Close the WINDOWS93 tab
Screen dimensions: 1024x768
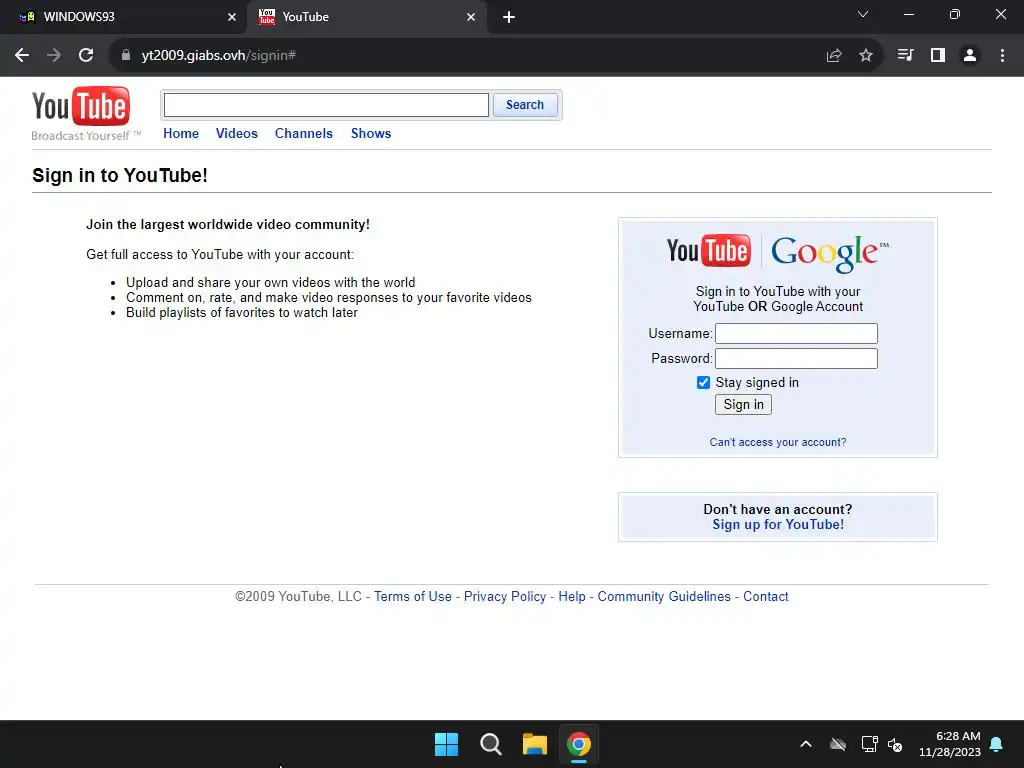coord(232,17)
